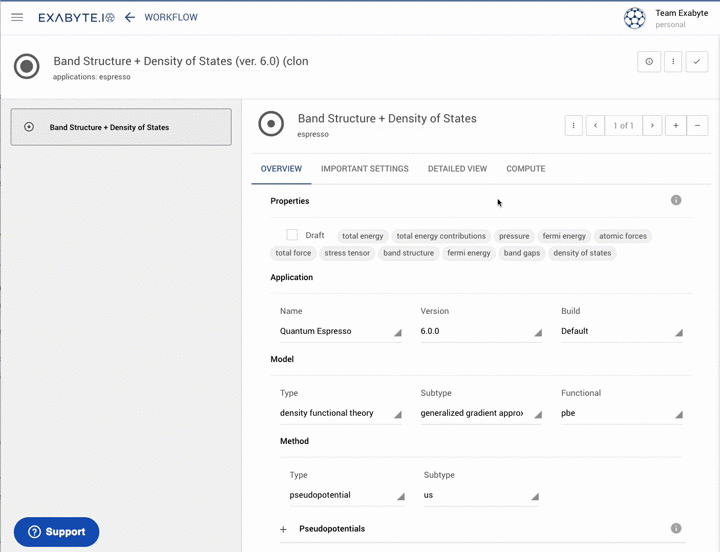720x552 pixels.
Task: Switch to the Compute tab
Action: [x=525, y=169]
